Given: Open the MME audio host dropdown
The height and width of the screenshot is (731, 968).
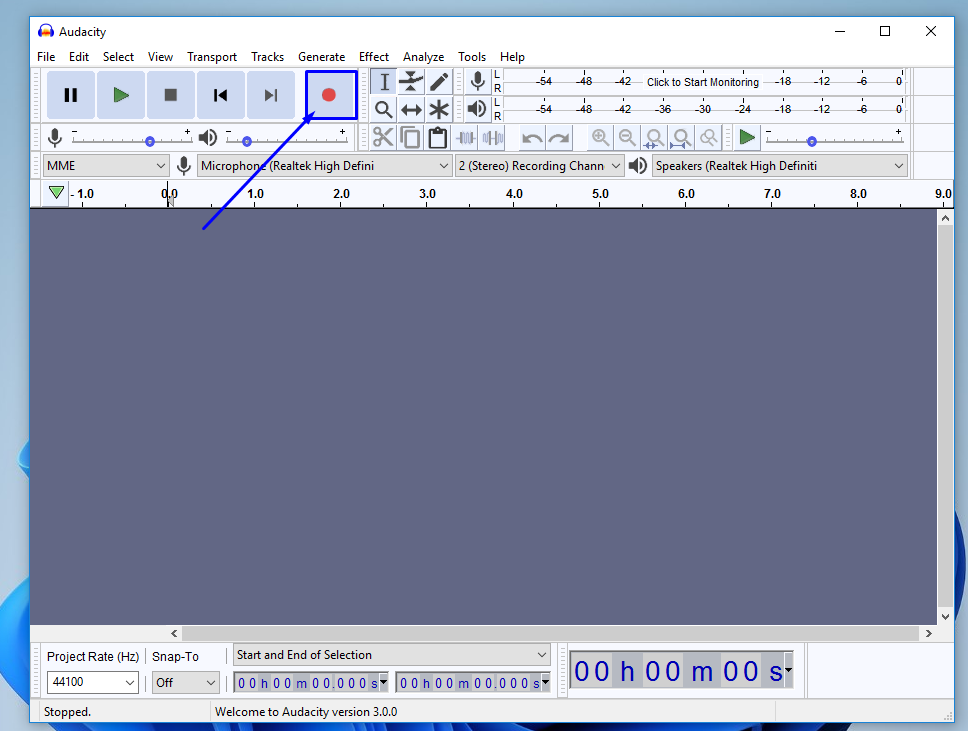Looking at the screenshot, I should coord(105,165).
